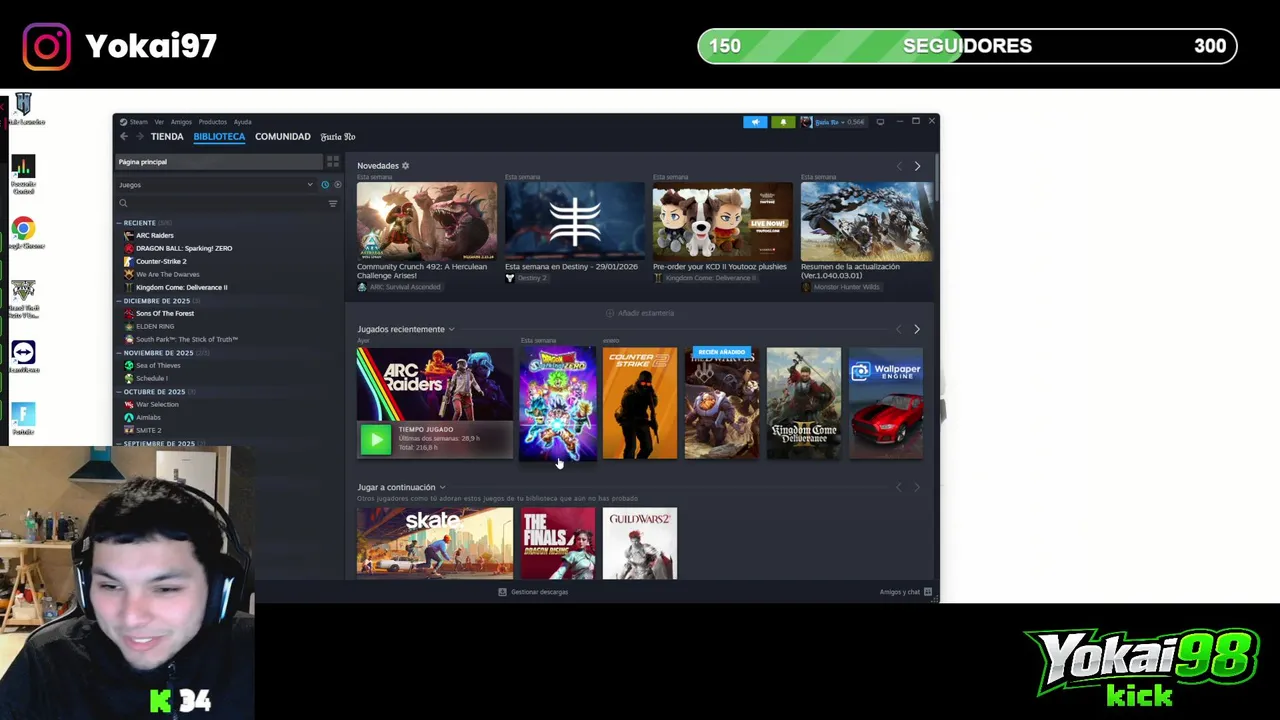Go back with the Steam back arrow
1280x720 pixels.
coord(124,136)
